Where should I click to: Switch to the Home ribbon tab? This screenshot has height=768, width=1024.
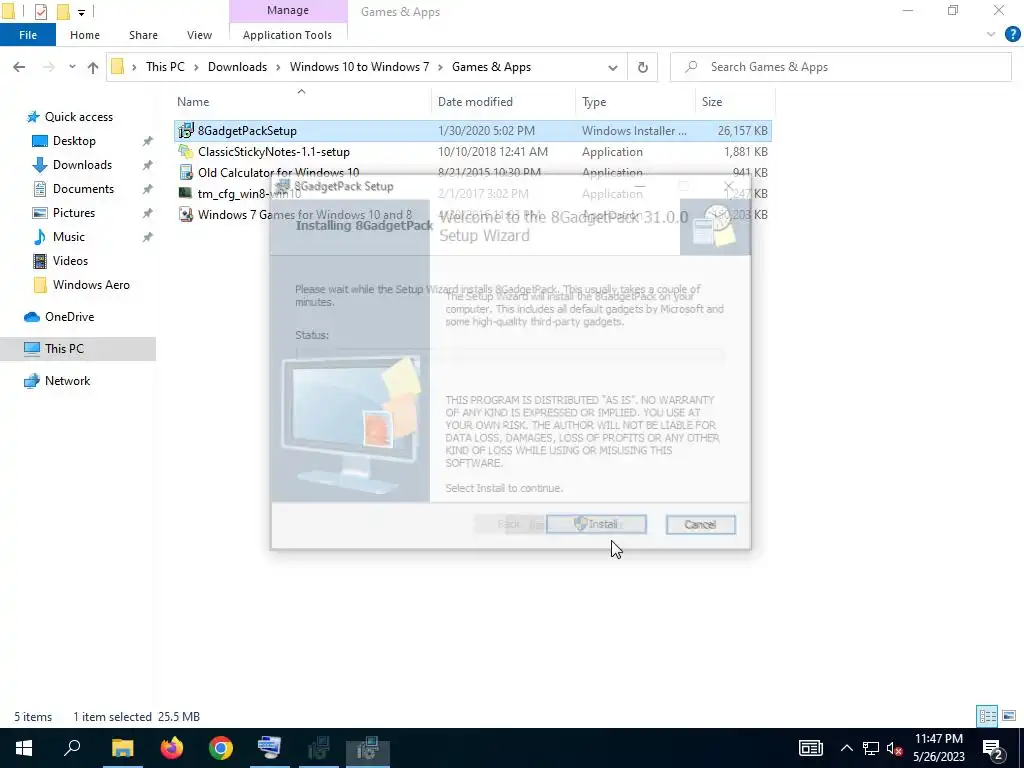click(x=85, y=35)
